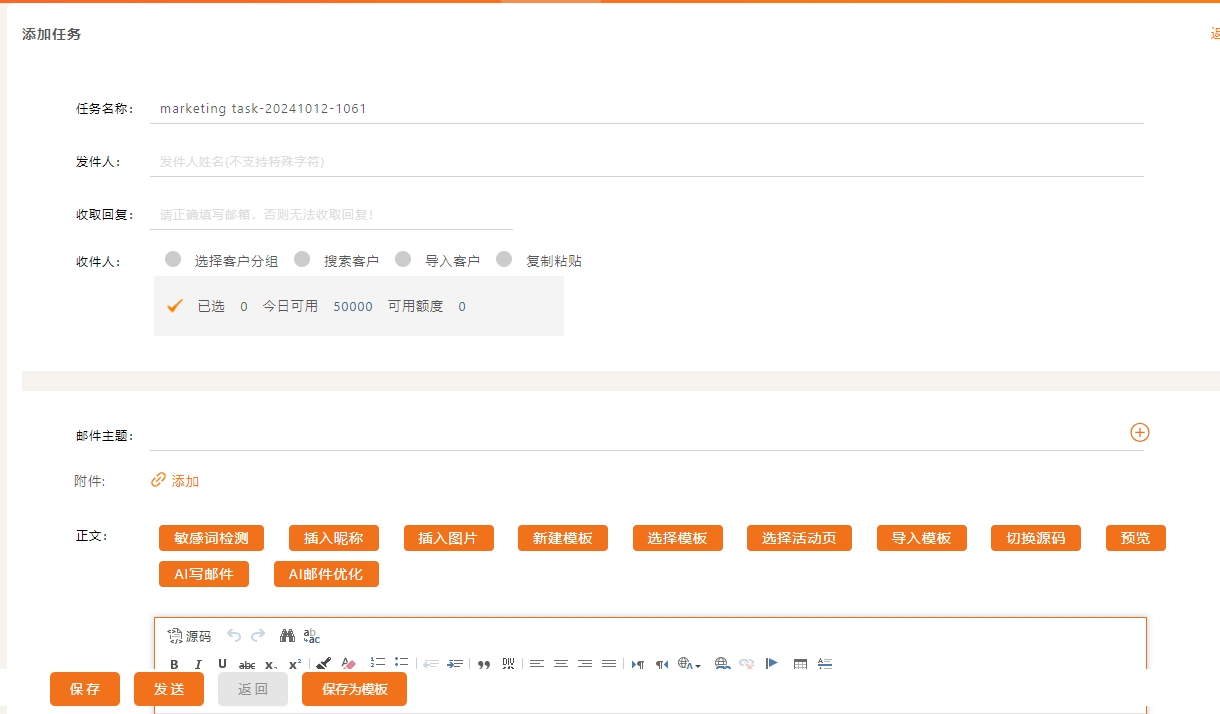Select the 选择客户分组 radio option
The height and width of the screenshot is (714, 1220).
click(173, 259)
